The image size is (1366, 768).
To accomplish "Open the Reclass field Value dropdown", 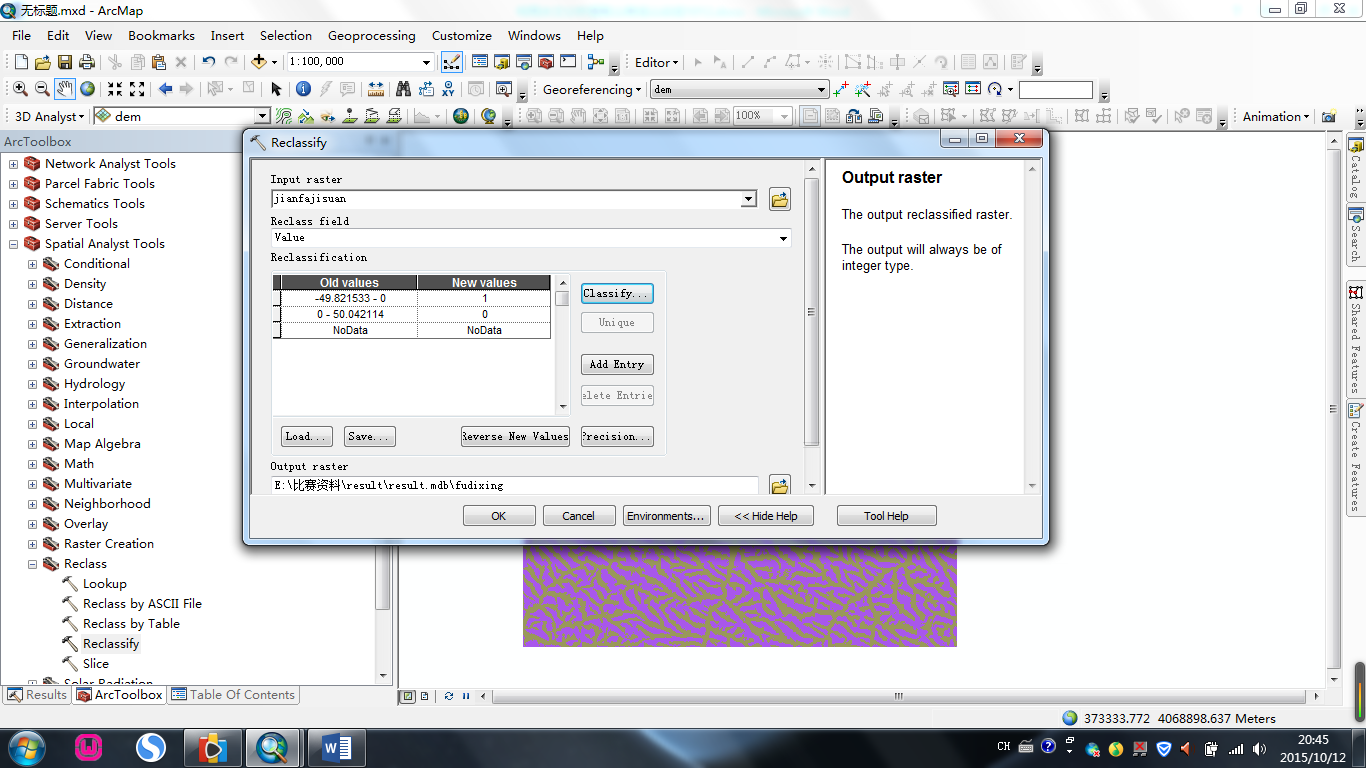I will pyautogui.click(x=783, y=238).
